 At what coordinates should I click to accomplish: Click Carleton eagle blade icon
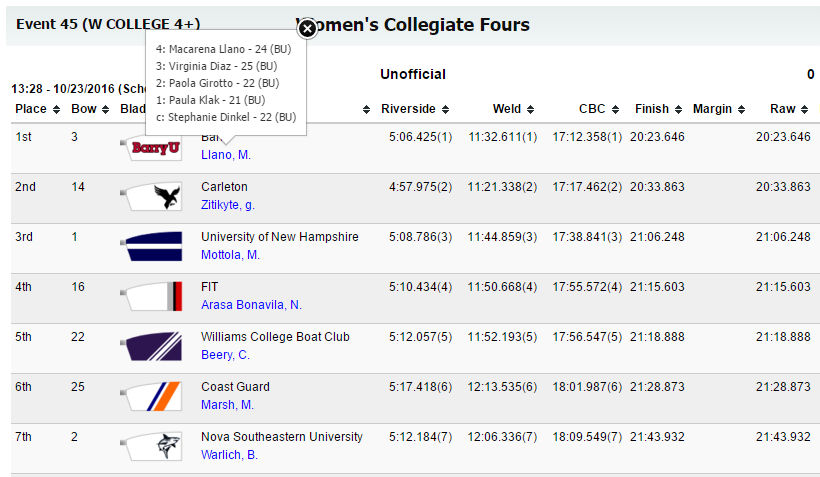click(151, 197)
